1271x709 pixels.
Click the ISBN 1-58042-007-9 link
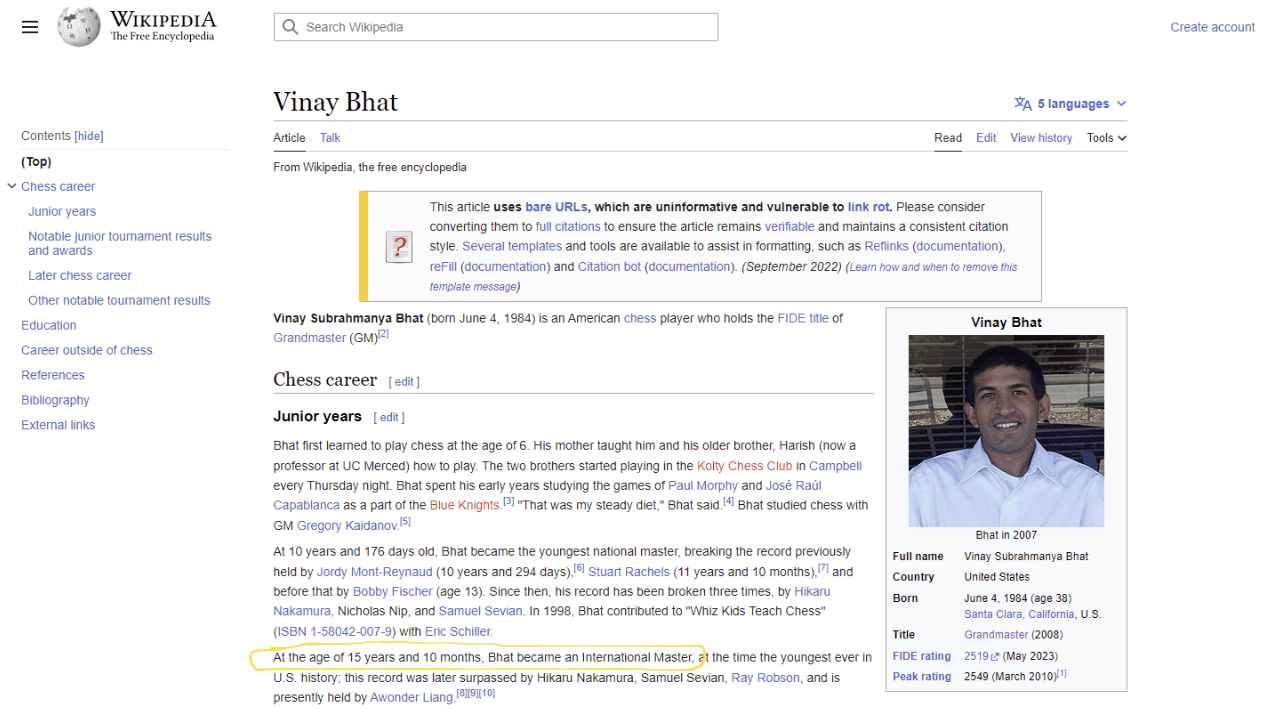click(335, 632)
